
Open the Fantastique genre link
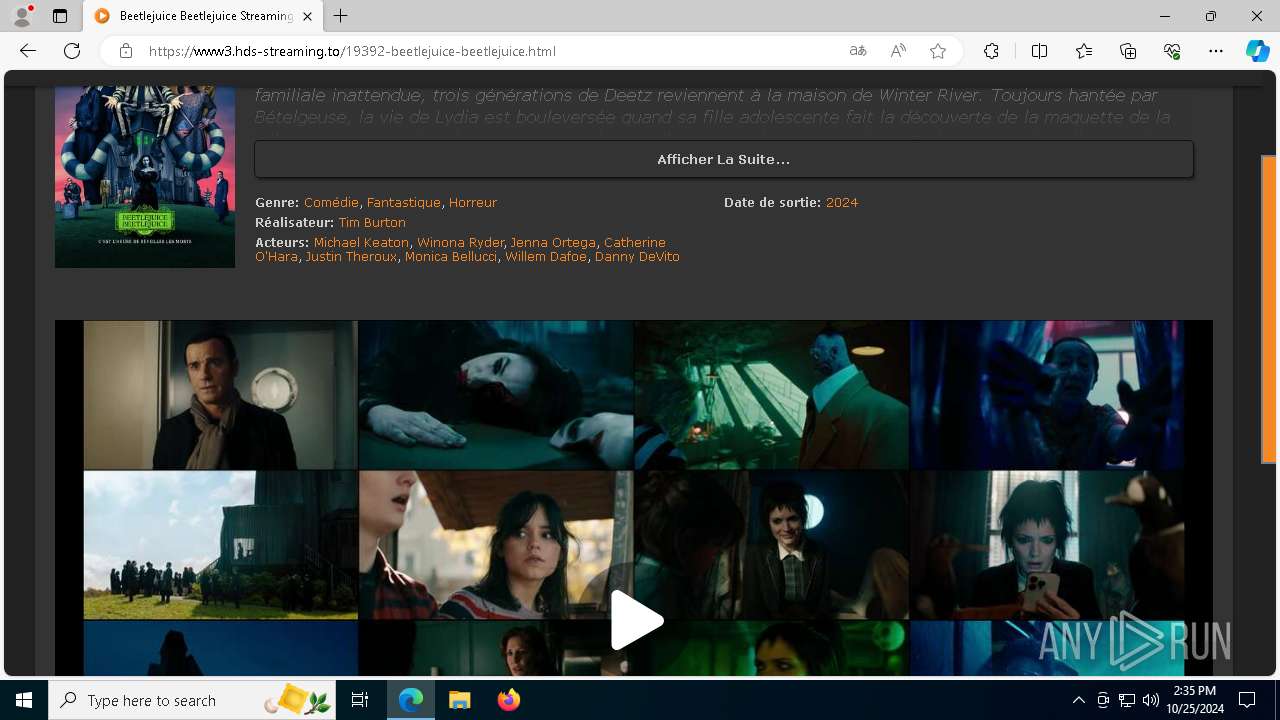(404, 202)
